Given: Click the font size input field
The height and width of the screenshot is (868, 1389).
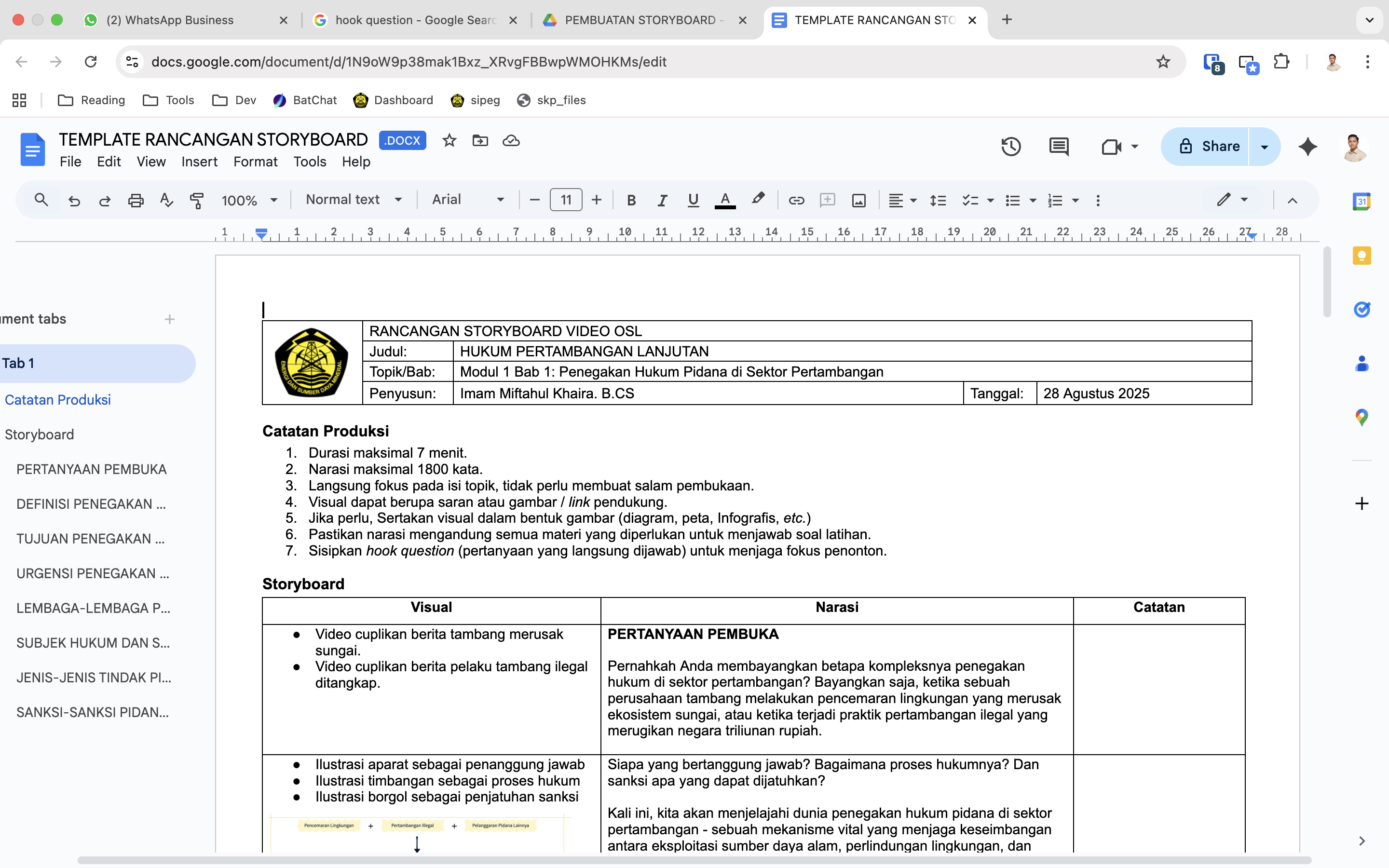Looking at the screenshot, I should (565, 200).
